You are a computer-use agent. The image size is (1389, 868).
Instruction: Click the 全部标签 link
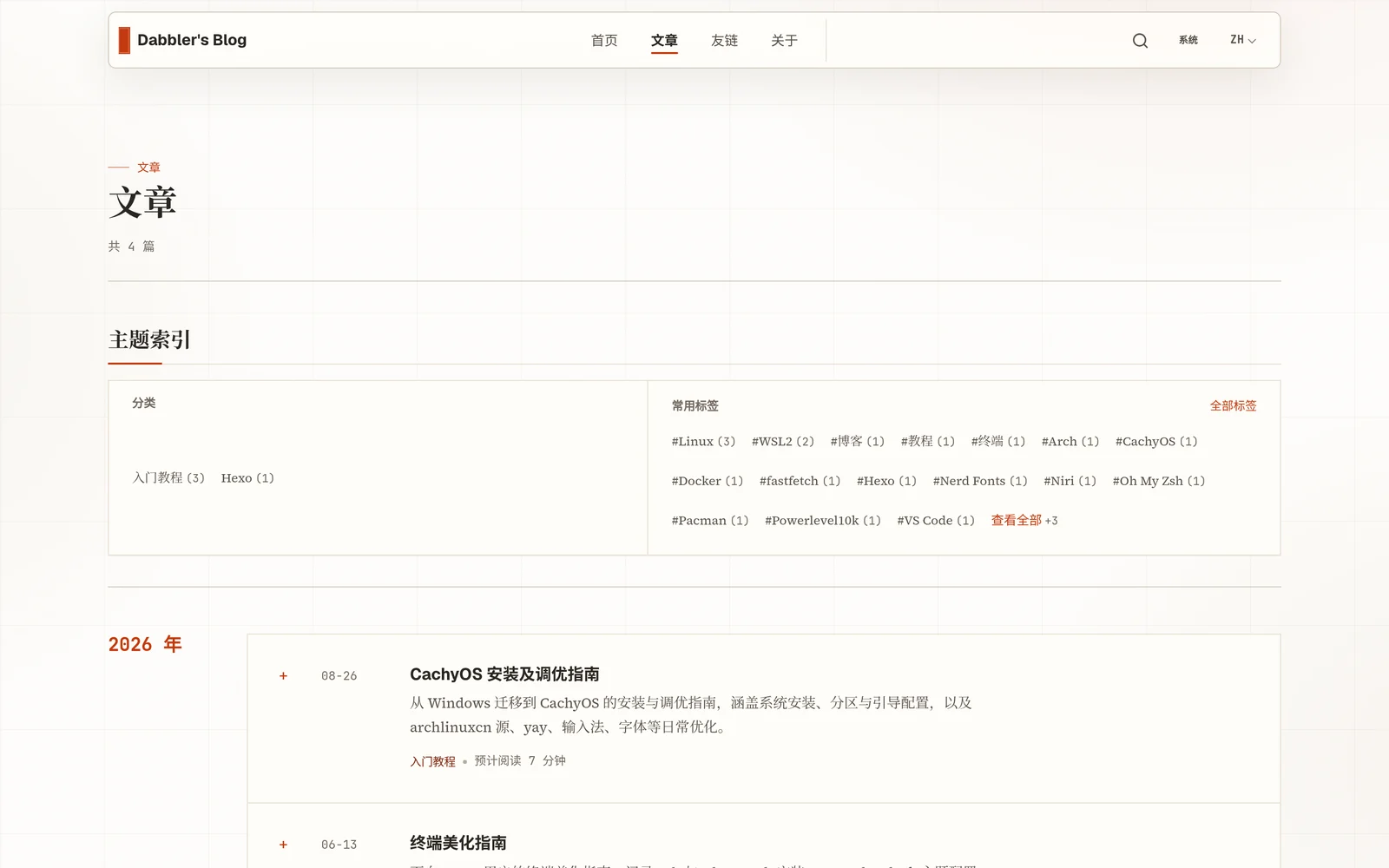click(1233, 405)
